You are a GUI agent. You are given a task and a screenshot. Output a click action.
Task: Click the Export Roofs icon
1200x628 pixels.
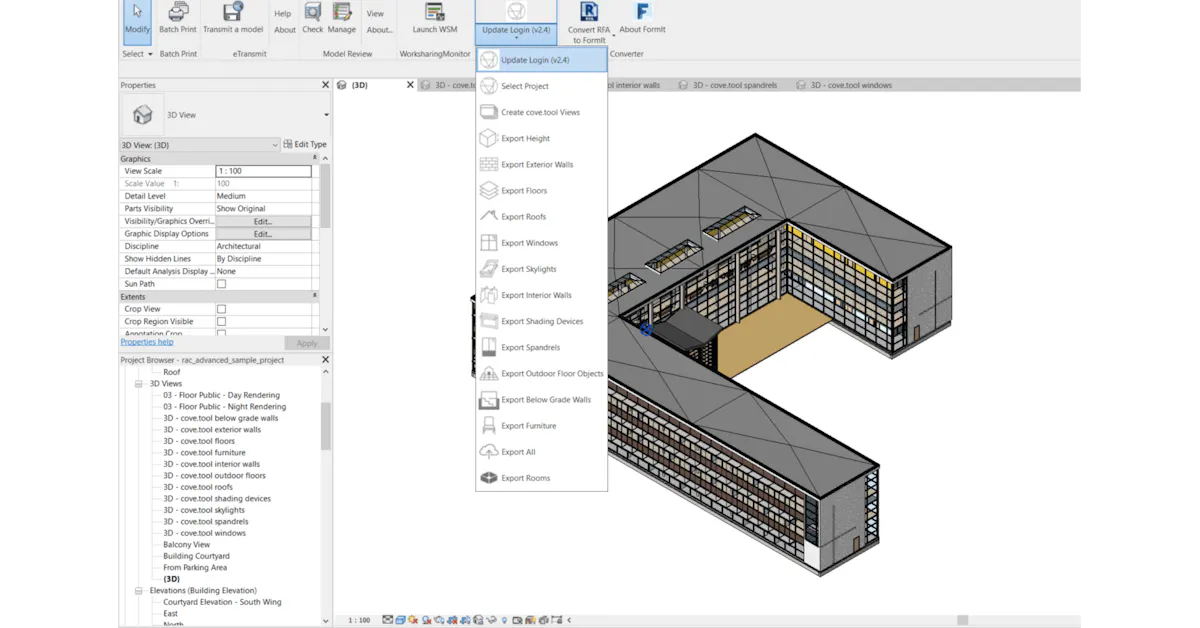(488, 216)
